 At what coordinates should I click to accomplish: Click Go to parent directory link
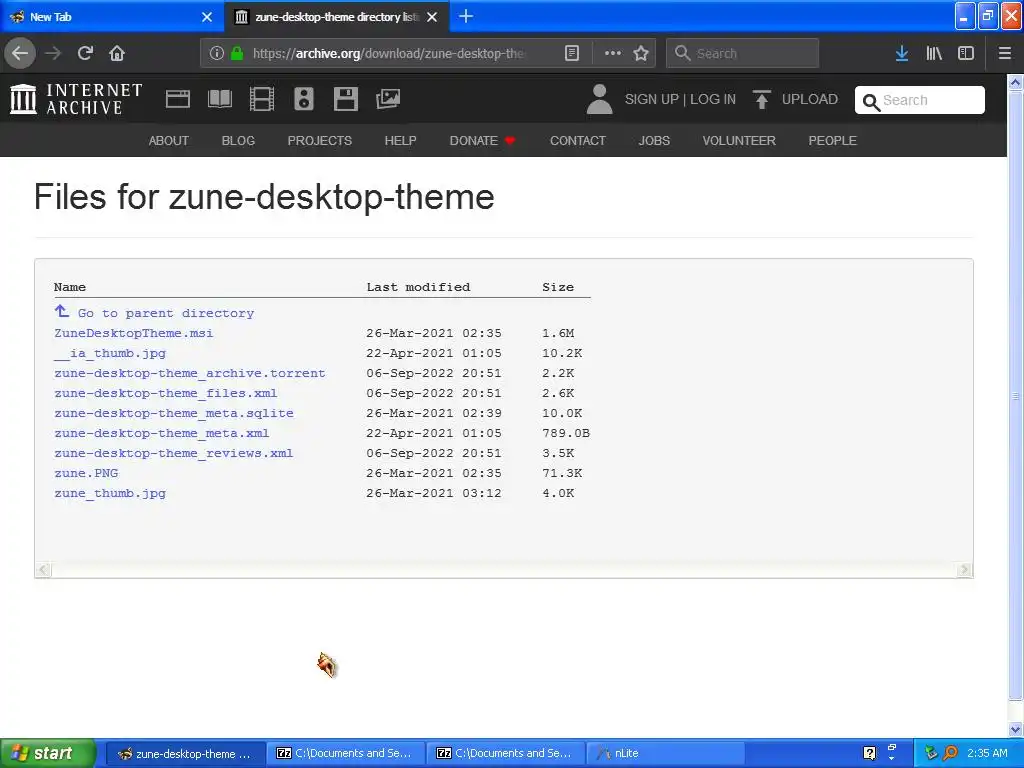click(x=166, y=313)
